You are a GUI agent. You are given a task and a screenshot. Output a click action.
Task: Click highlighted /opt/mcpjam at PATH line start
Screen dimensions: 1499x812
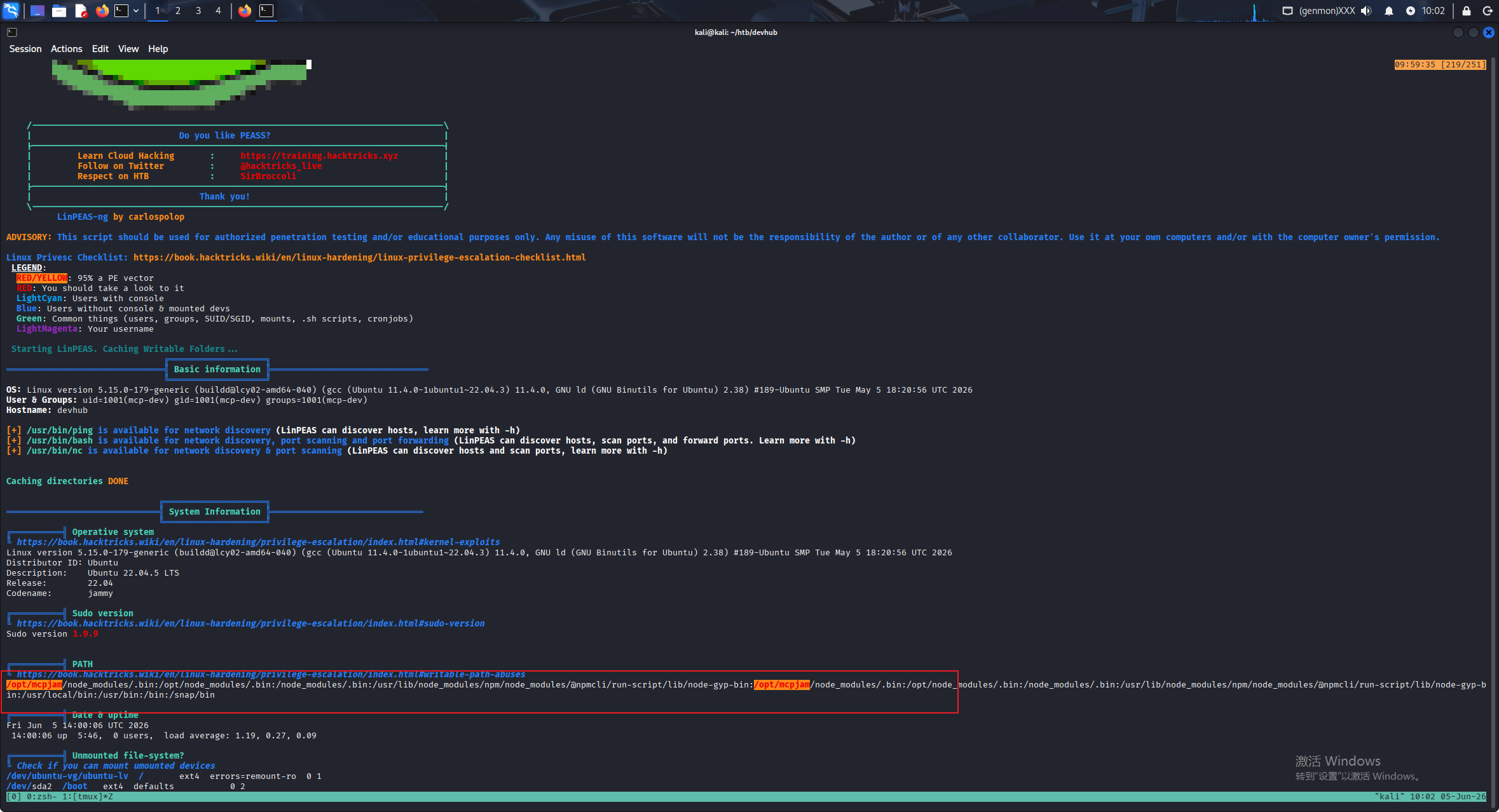pyautogui.click(x=34, y=684)
